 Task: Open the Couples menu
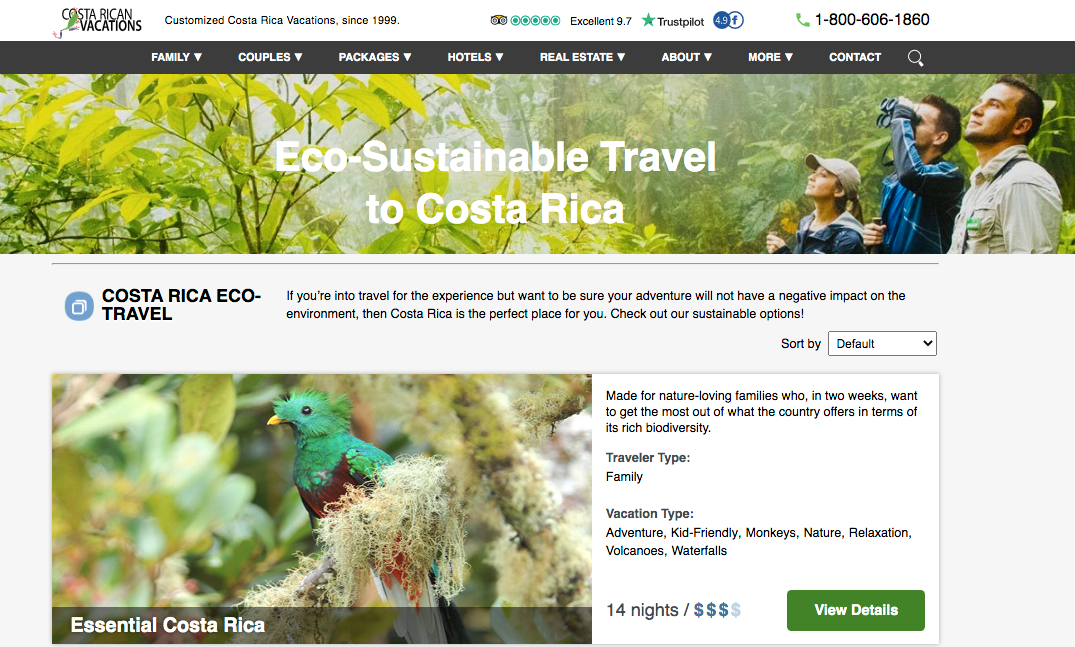pyautogui.click(x=270, y=57)
